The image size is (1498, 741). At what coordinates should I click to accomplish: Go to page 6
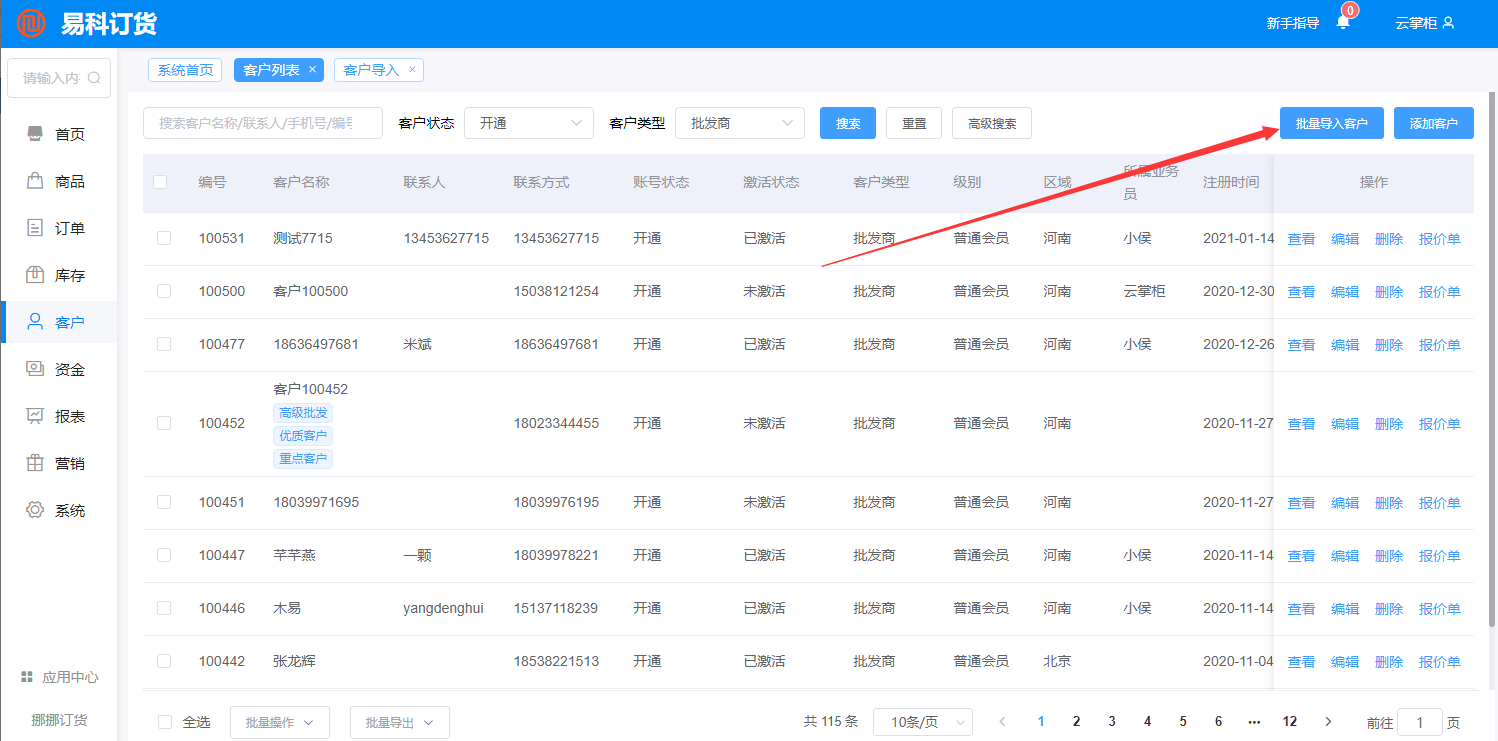[1218, 721]
